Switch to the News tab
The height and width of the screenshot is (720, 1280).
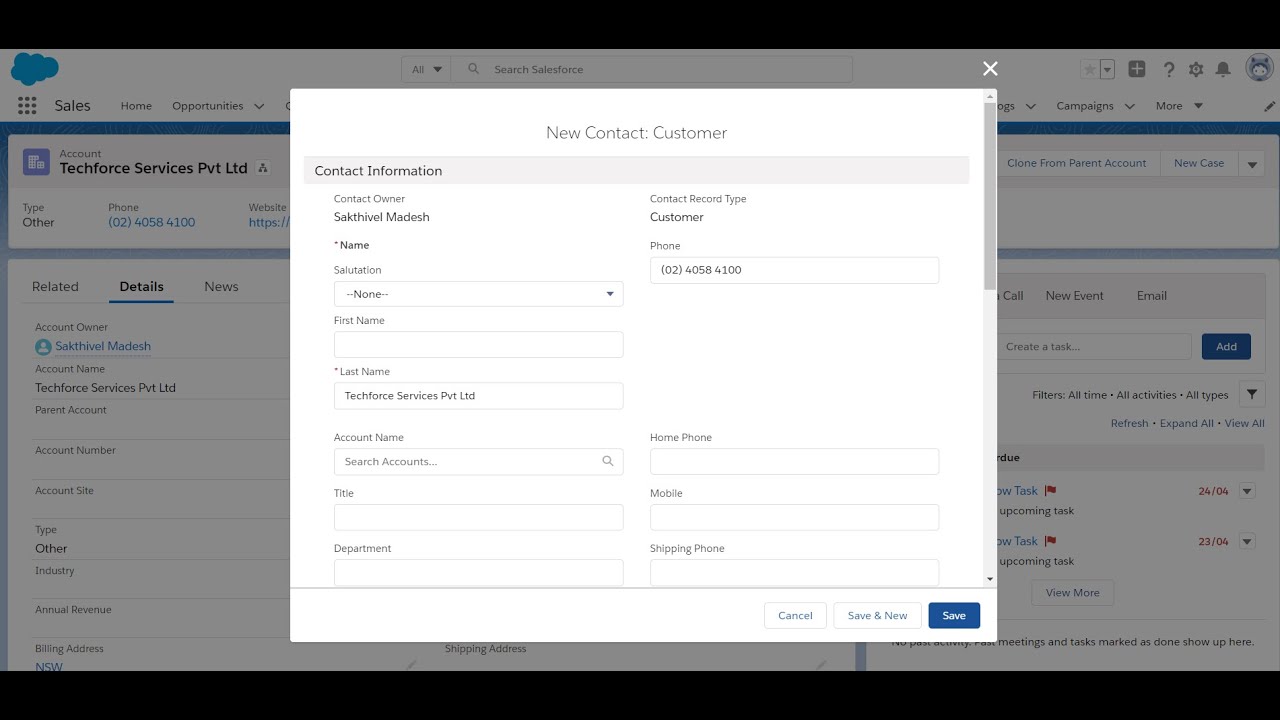point(221,286)
